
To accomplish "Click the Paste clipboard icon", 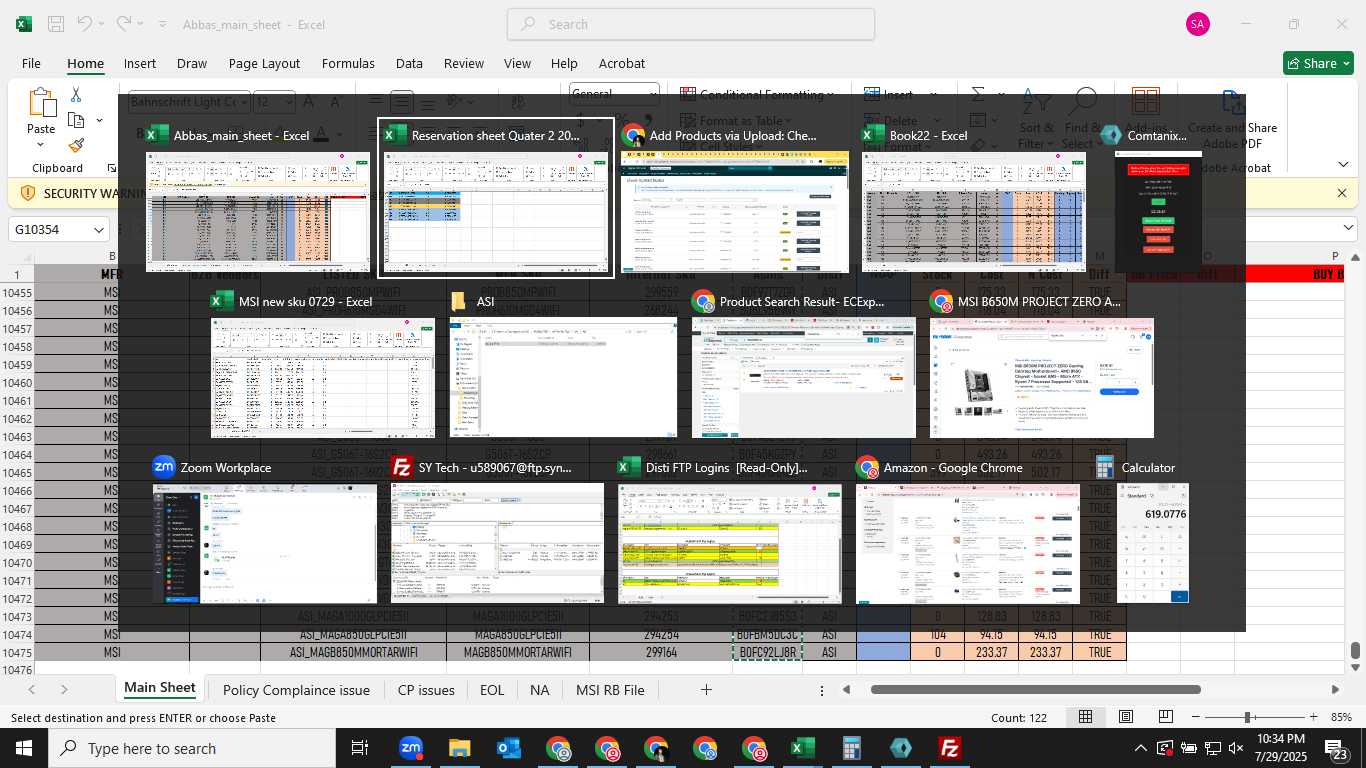I will pos(41,104).
